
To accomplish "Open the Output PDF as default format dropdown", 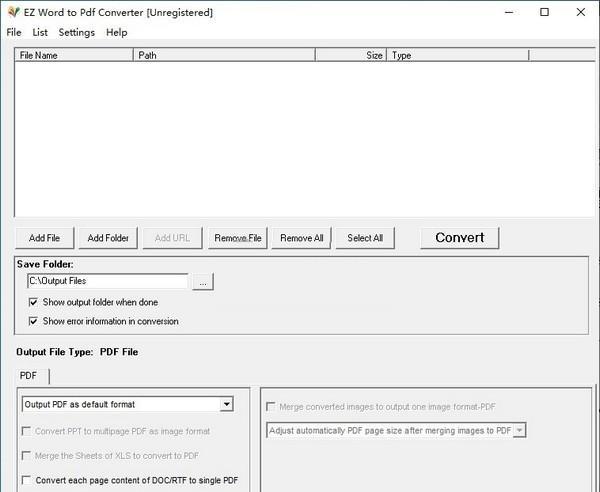I will point(128,404).
